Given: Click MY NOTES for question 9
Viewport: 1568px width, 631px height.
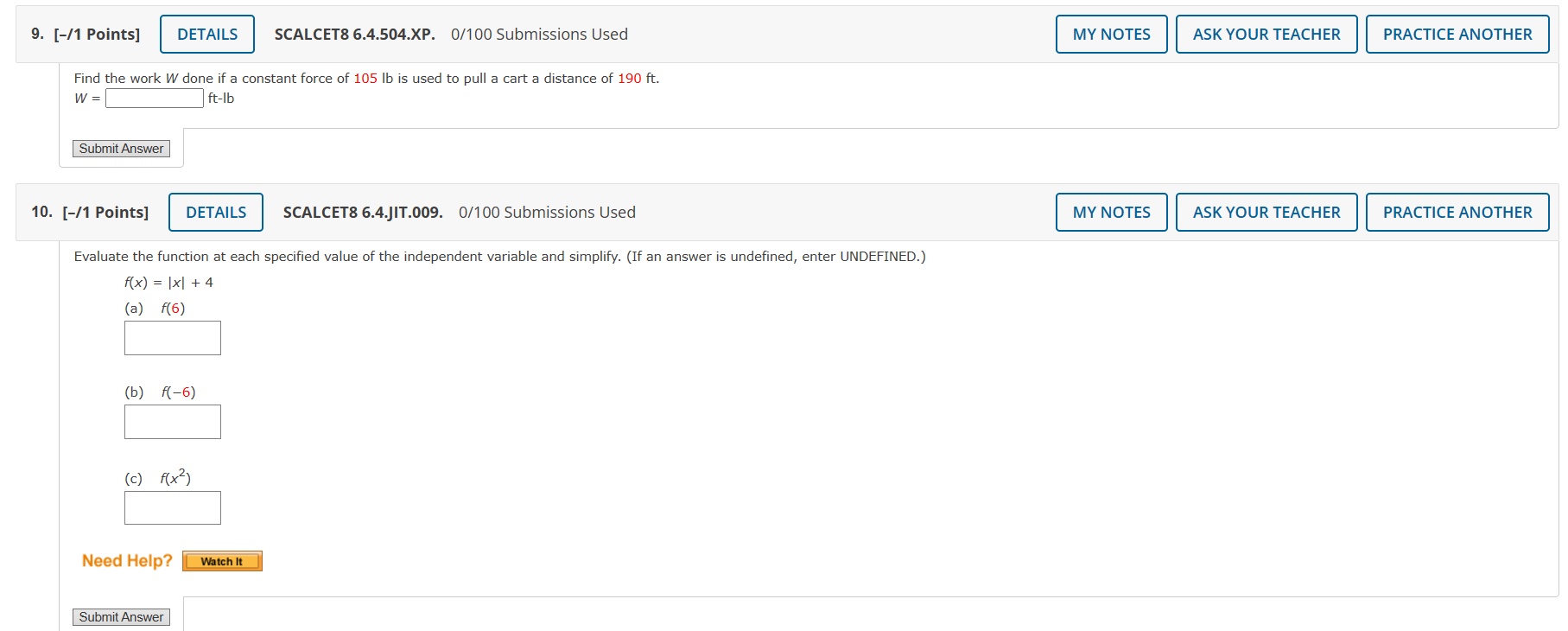Looking at the screenshot, I should pyautogui.click(x=1111, y=34).
